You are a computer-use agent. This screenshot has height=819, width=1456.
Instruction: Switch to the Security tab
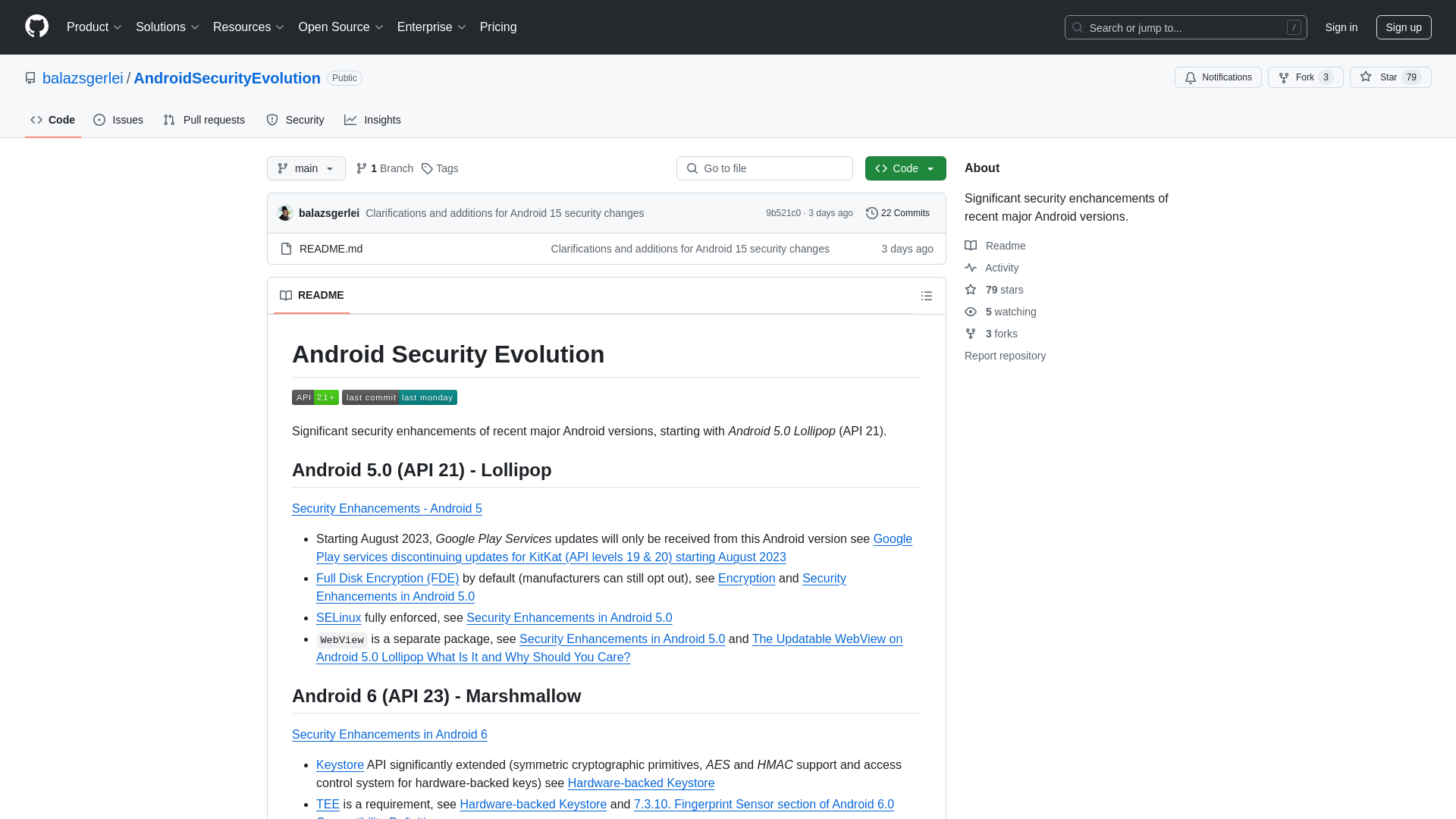coord(295,120)
